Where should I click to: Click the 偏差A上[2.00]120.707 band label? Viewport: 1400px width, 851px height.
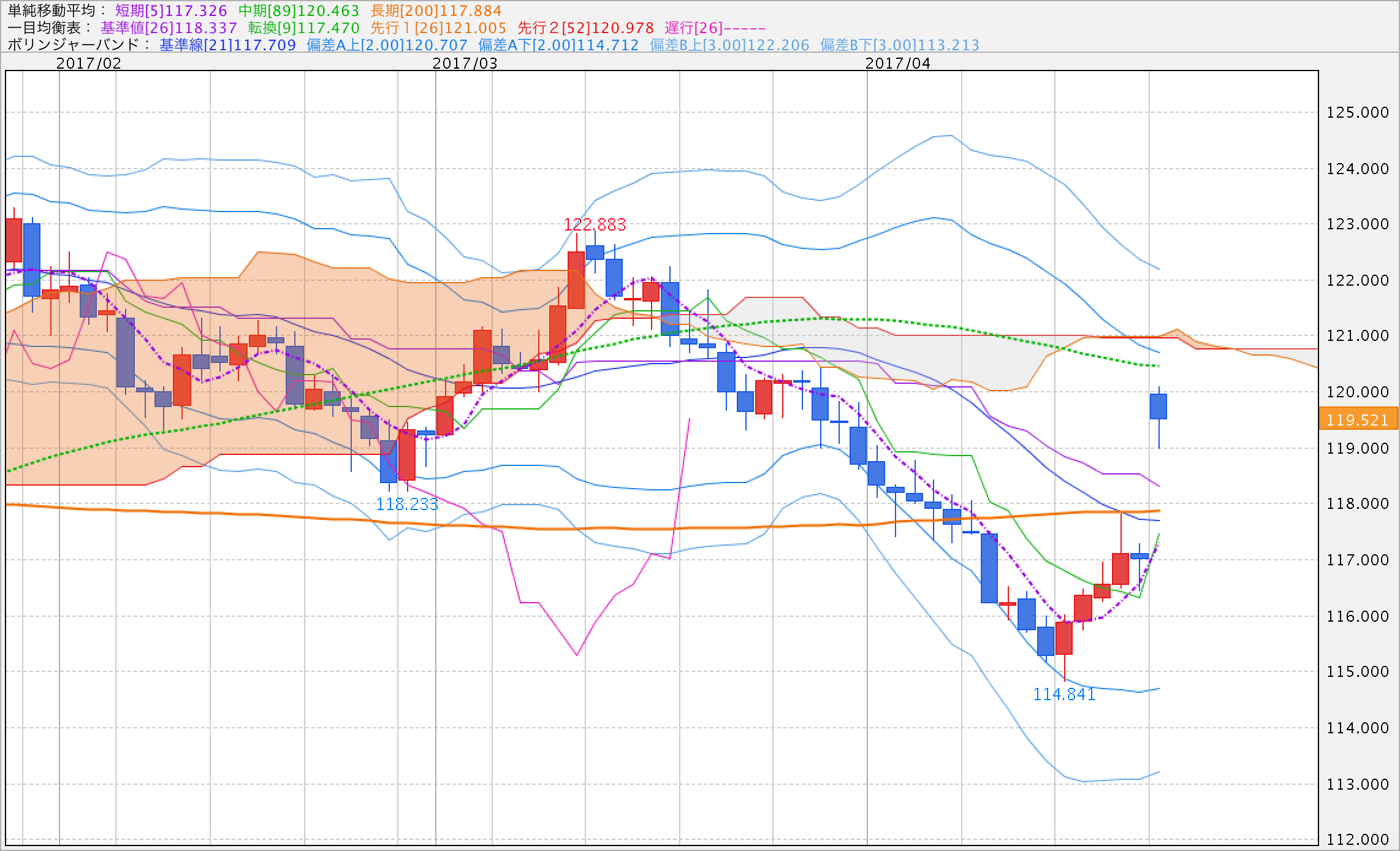[387, 45]
